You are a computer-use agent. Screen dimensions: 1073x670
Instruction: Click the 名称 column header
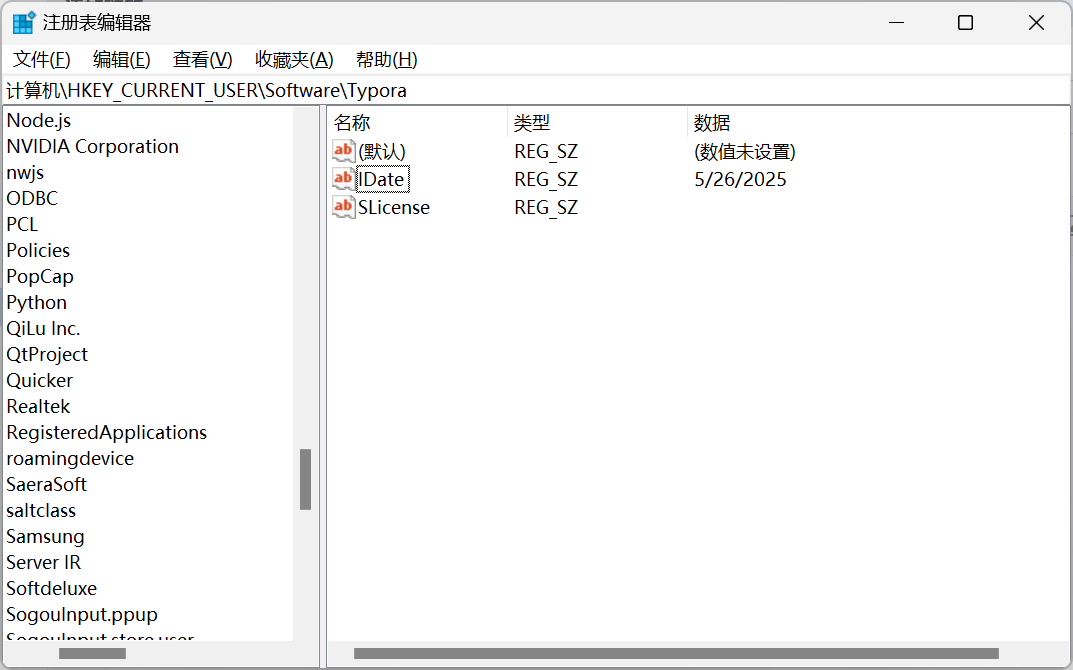(417, 123)
